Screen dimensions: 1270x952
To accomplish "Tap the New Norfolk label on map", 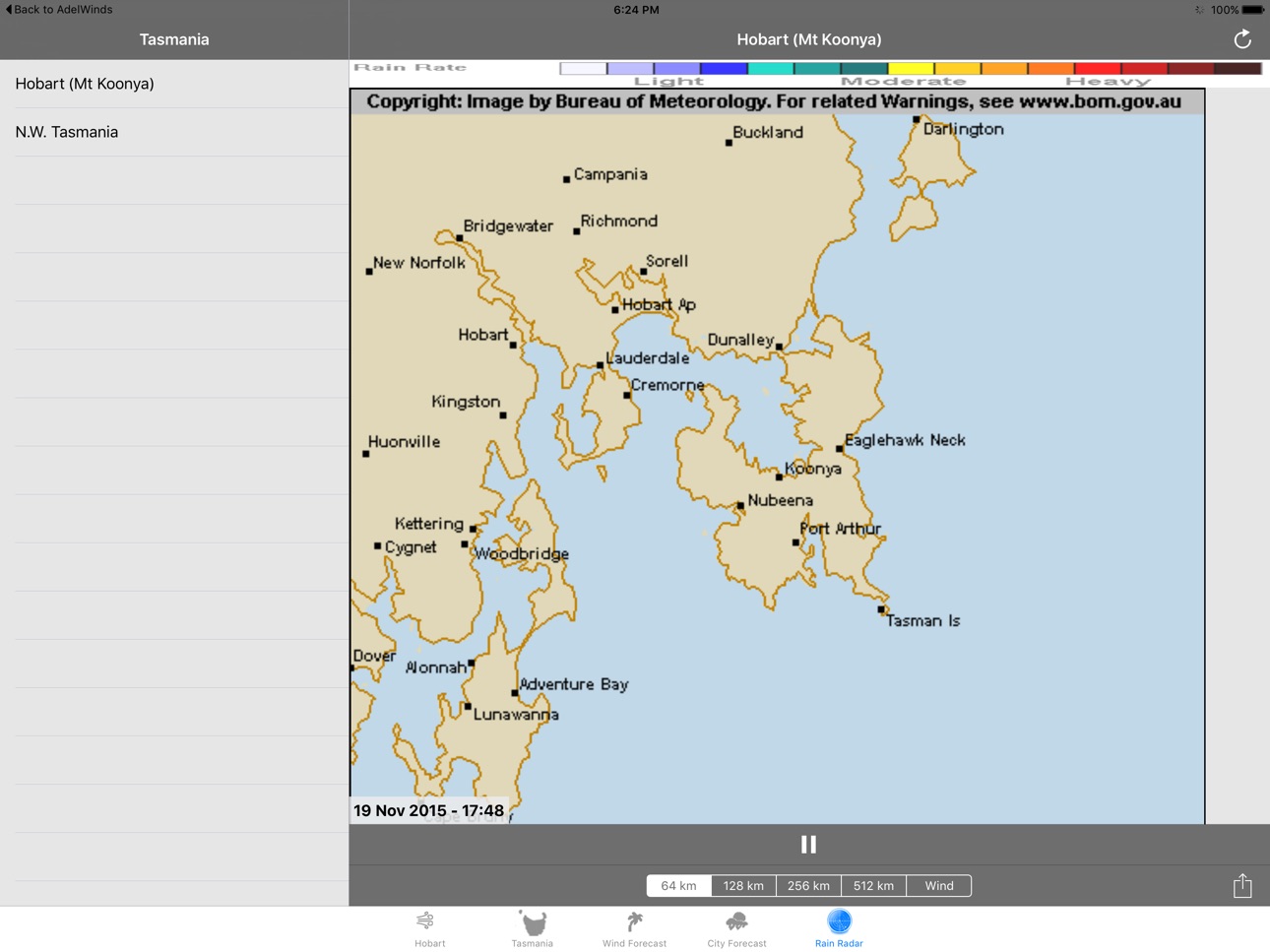I will (x=419, y=263).
